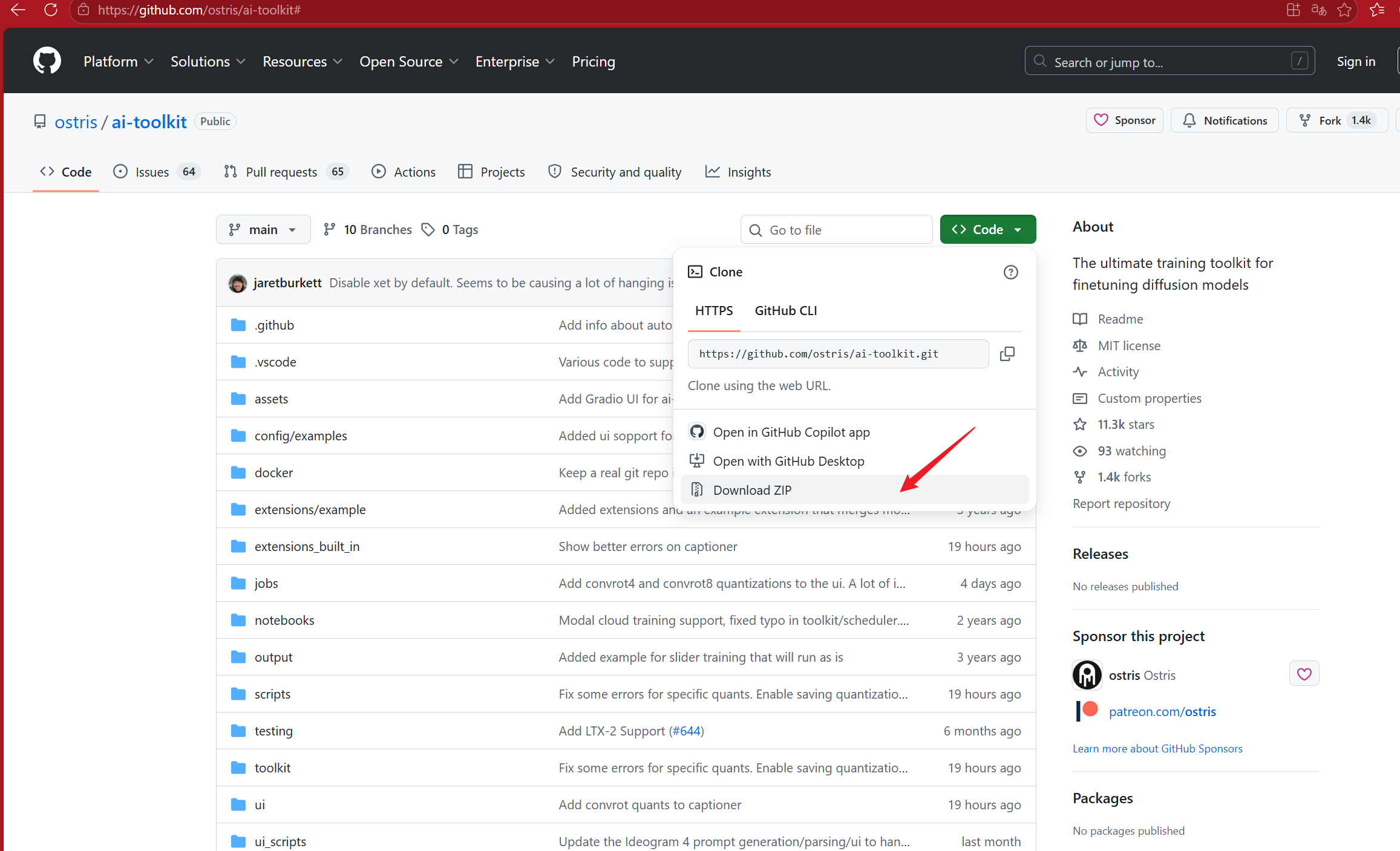This screenshot has height=851, width=1400.
Task: Switch to the GitHub CLI clone tab
Action: [786, 311]
